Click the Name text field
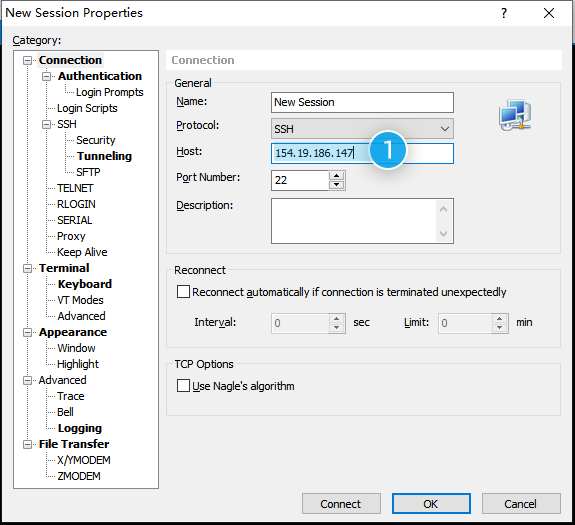 (x=362, y=102)
